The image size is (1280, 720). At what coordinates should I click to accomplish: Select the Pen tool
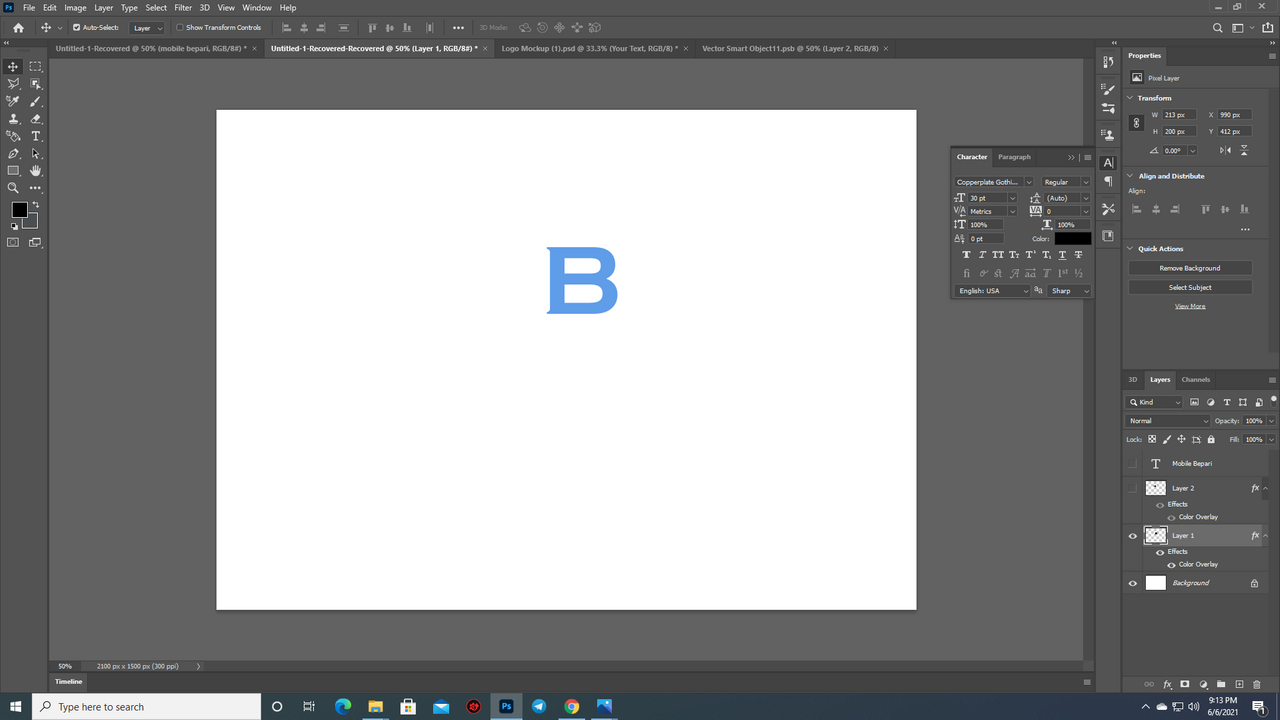(13, 154)
